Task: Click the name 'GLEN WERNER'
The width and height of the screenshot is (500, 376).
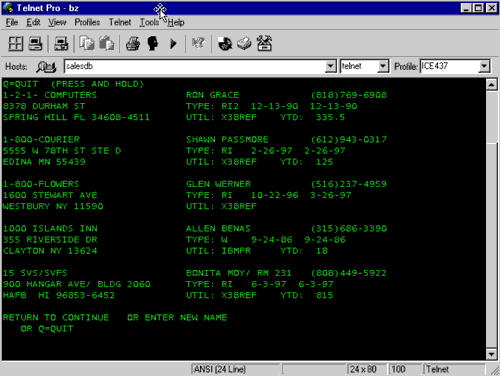Action: [219, 184]
